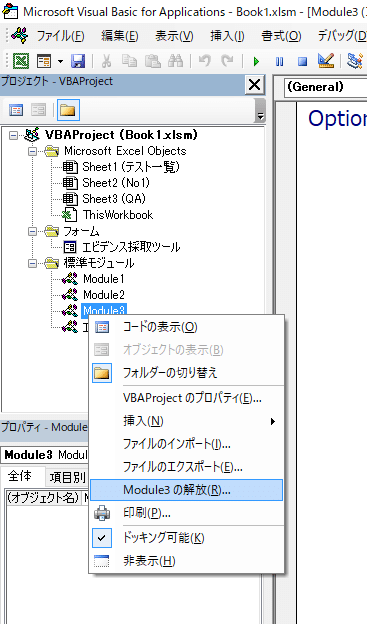Toggle Folders icon in project pane toolbar
Viewport: 367px width, 624px height.
(68, 110)
